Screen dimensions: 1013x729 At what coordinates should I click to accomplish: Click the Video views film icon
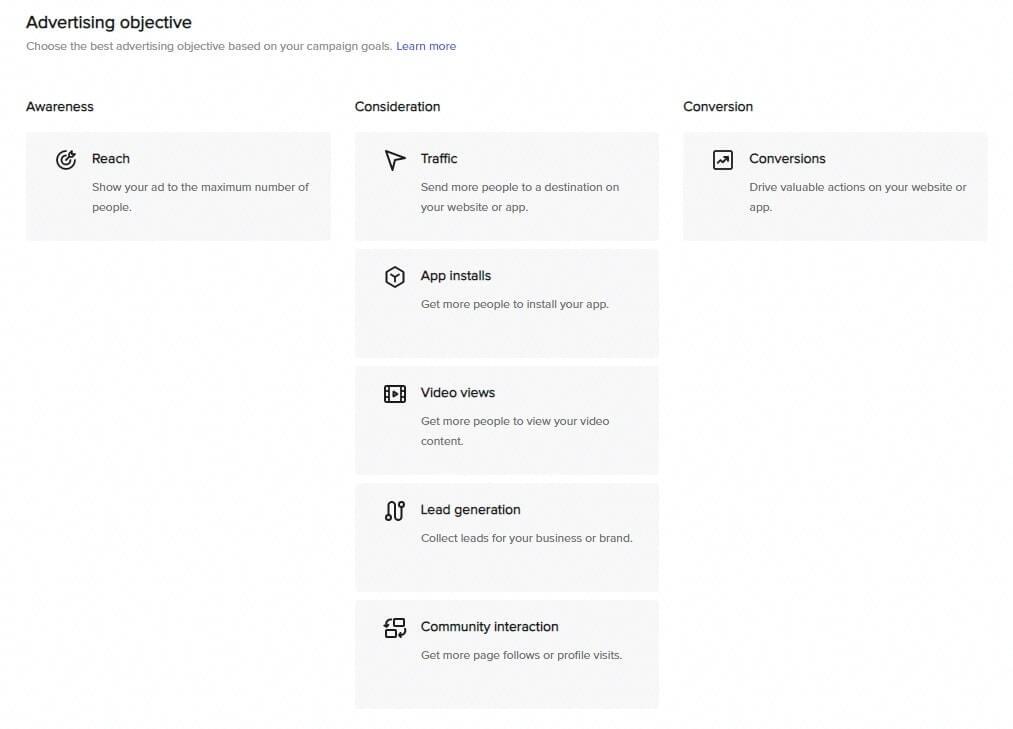coord(395,394)
